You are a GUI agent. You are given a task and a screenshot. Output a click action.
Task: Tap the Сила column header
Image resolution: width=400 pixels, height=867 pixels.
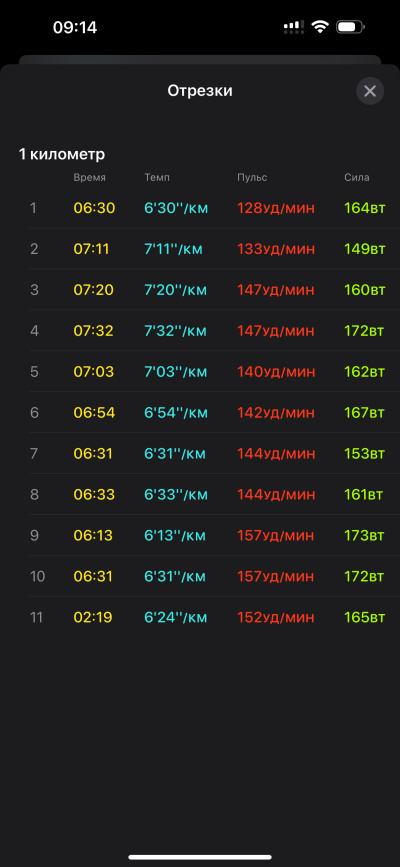[x=357, y=177]
